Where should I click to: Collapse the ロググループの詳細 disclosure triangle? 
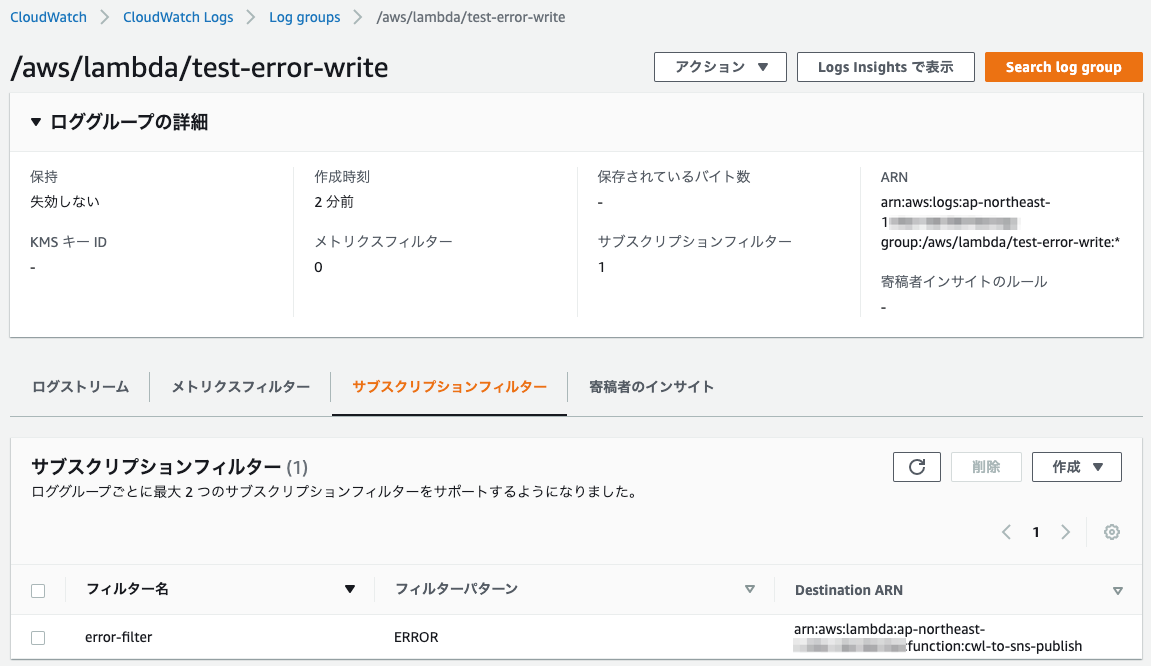[x=37, y=120]
